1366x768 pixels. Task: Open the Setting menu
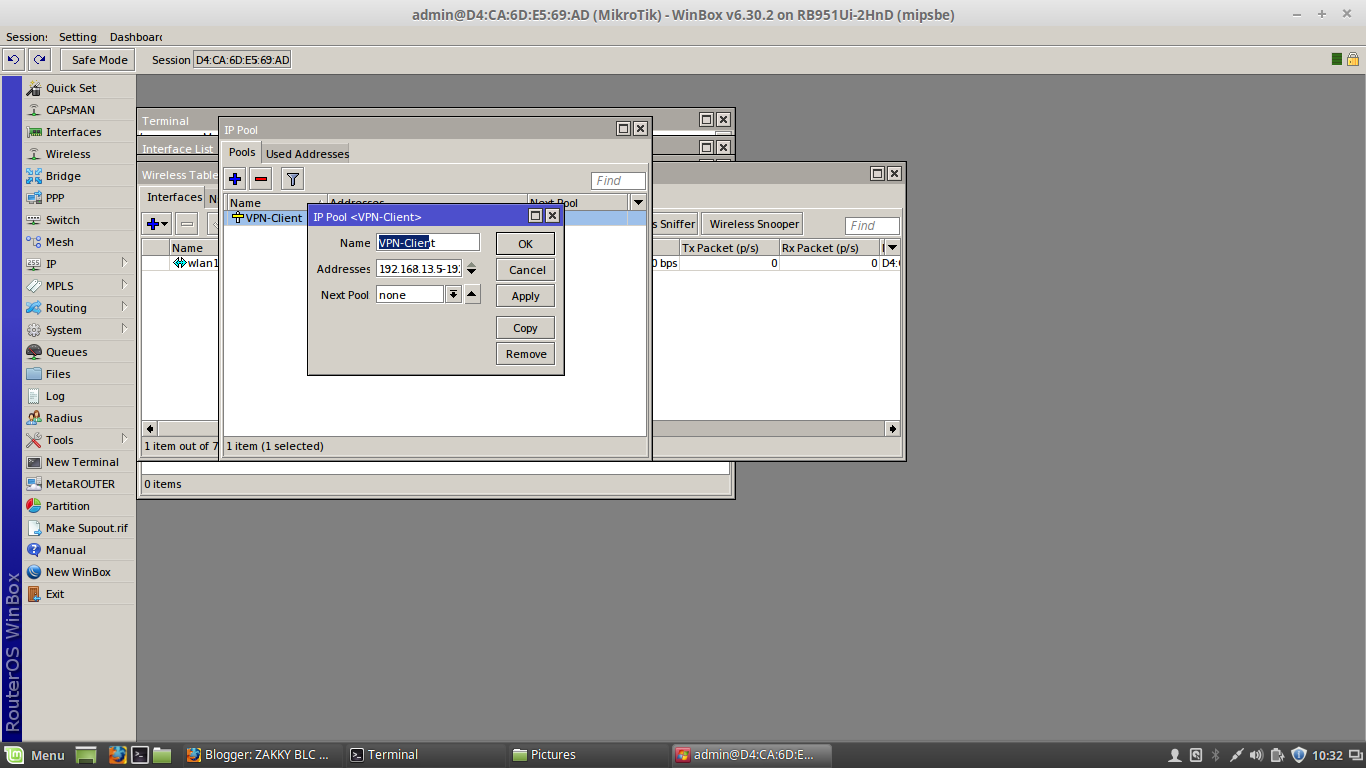click(x=78, y=37)
